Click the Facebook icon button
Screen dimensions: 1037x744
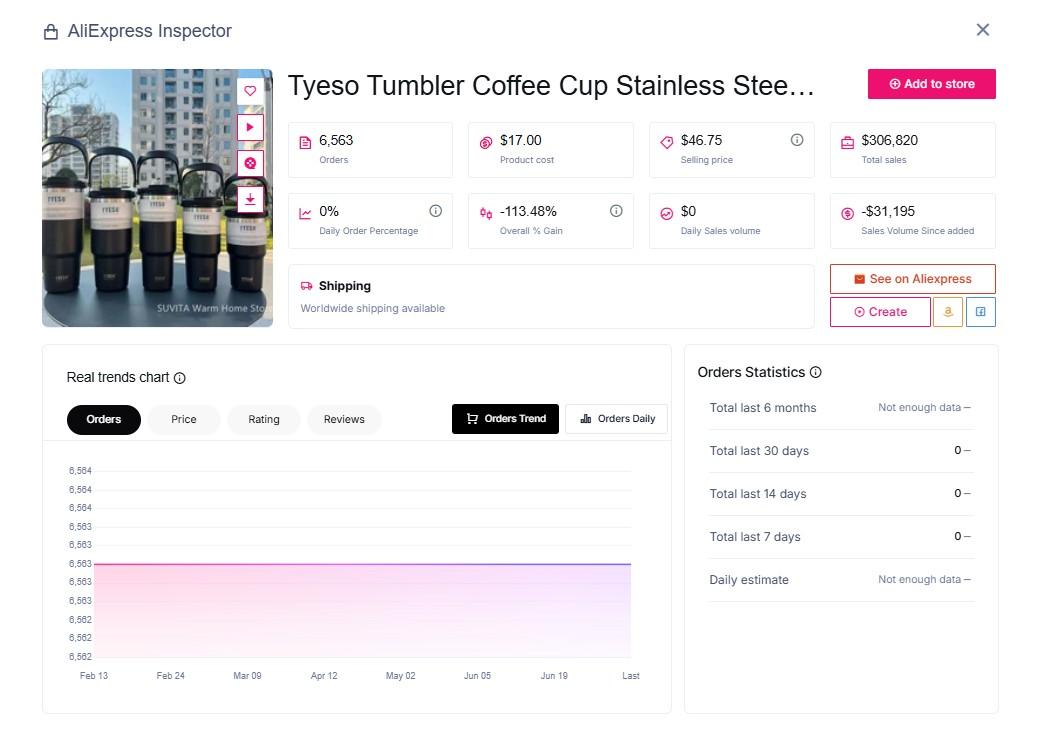pyautogui.click(x=981, y=311)
